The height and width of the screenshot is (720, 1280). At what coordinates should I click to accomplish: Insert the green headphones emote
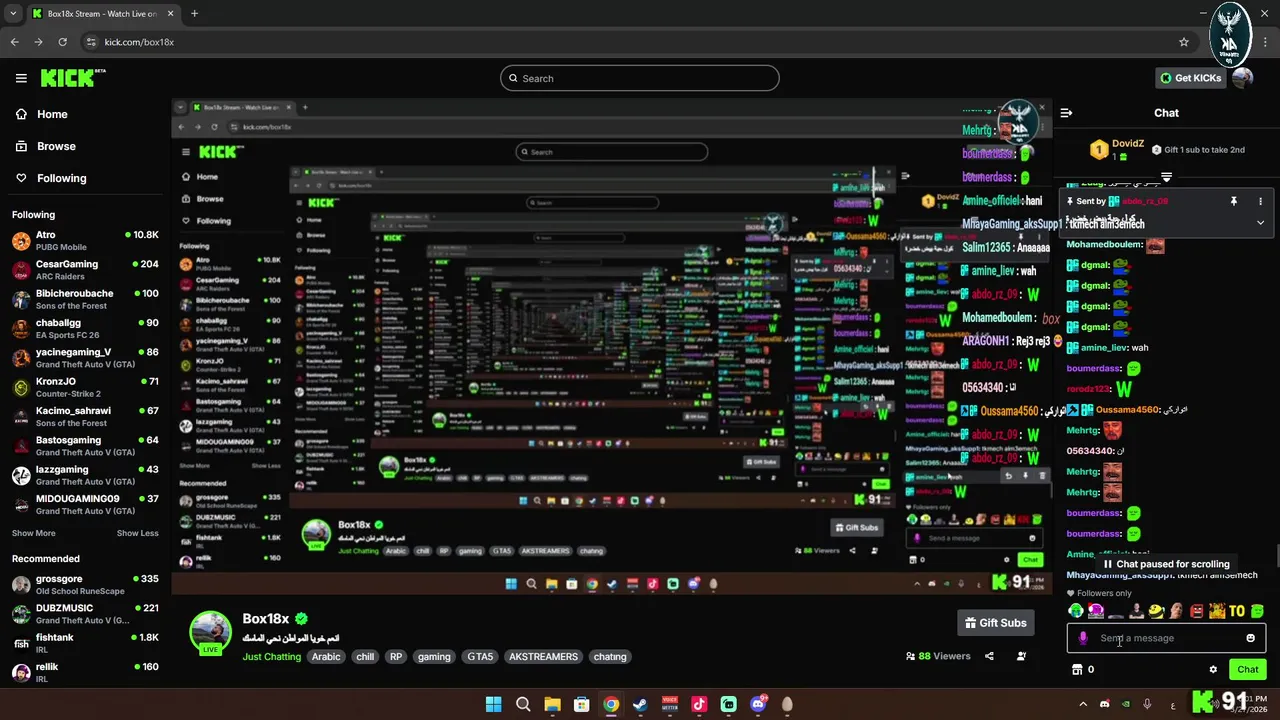[1076, 611]
